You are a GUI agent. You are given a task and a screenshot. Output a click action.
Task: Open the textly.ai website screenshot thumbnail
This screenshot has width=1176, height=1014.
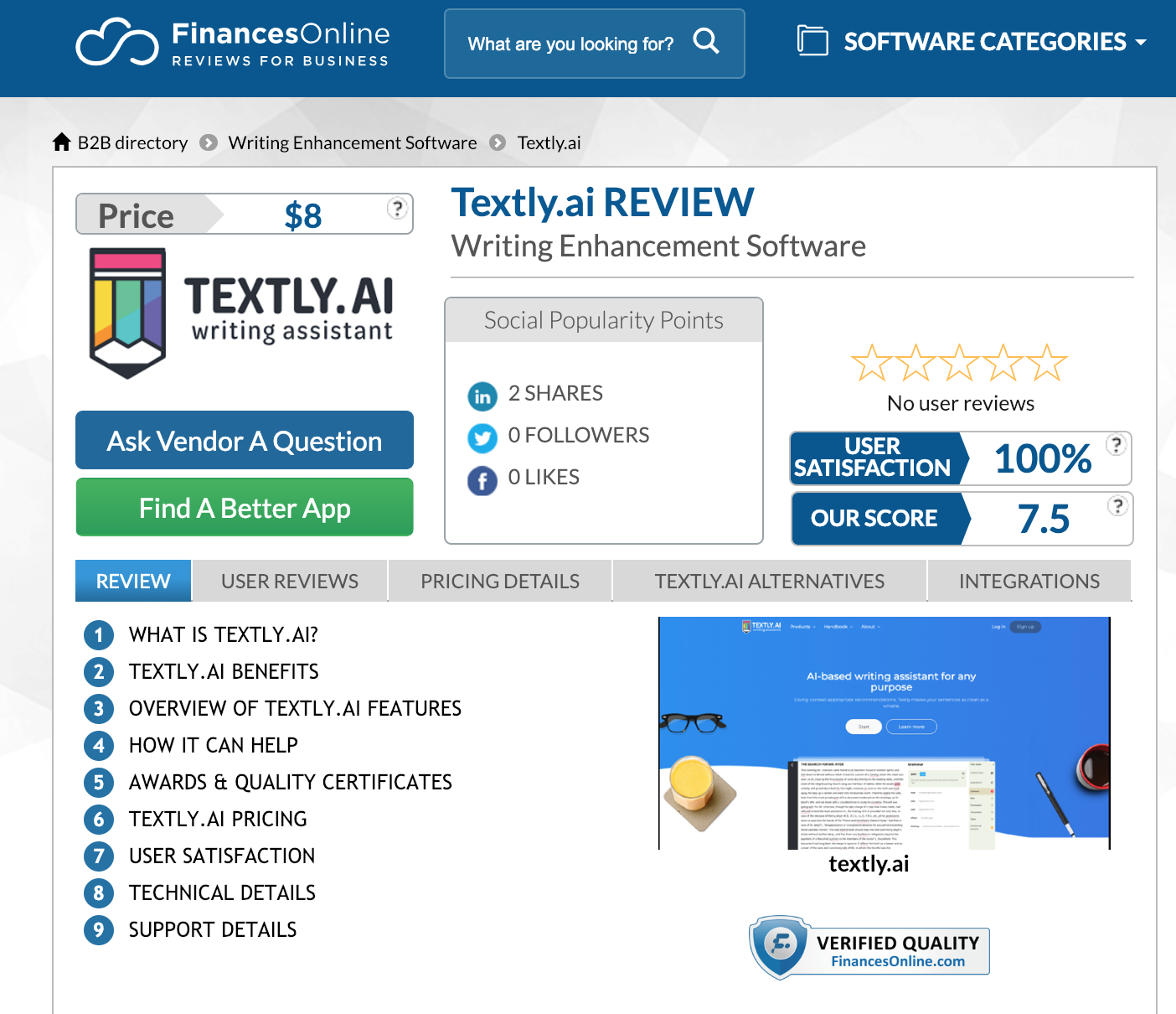coord(885,733)
